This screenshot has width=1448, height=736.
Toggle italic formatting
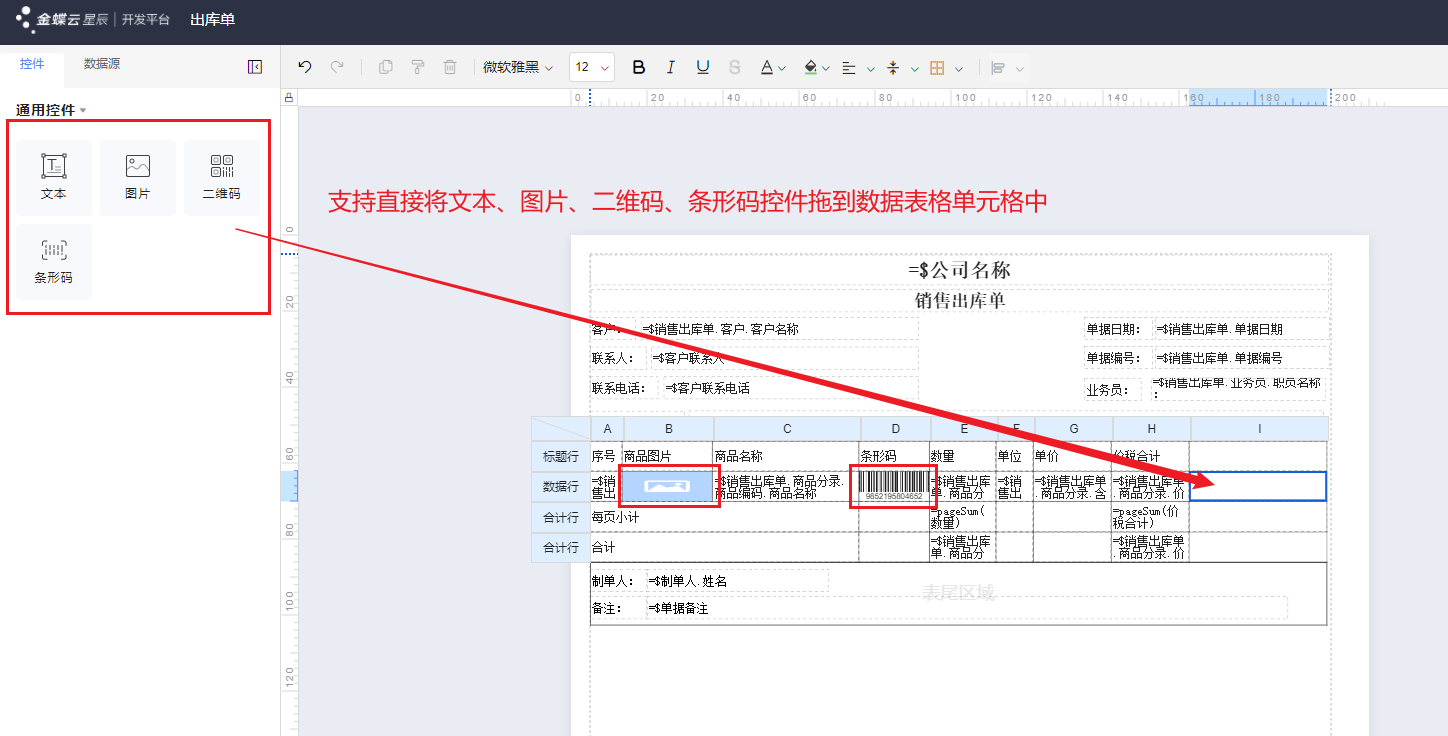[x=671, y=67]
